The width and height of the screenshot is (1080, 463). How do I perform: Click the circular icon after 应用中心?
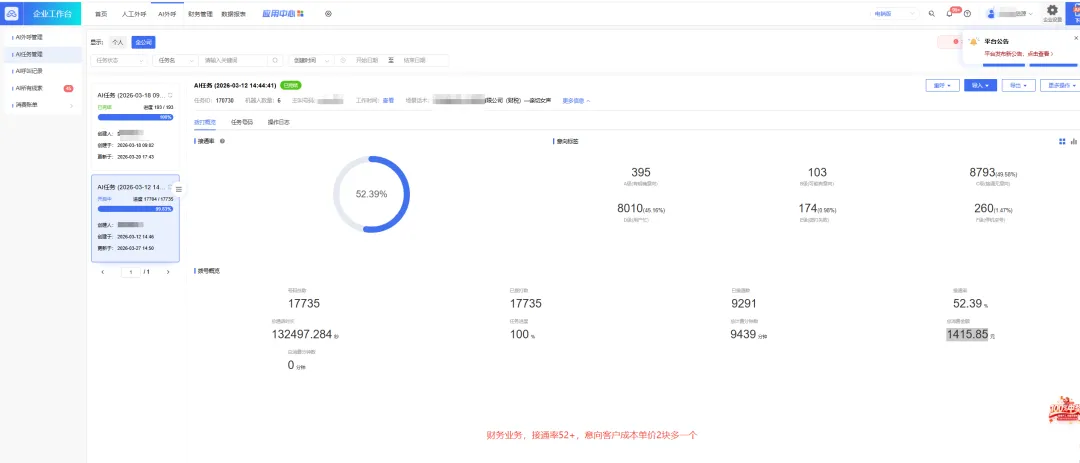point(328,13)
